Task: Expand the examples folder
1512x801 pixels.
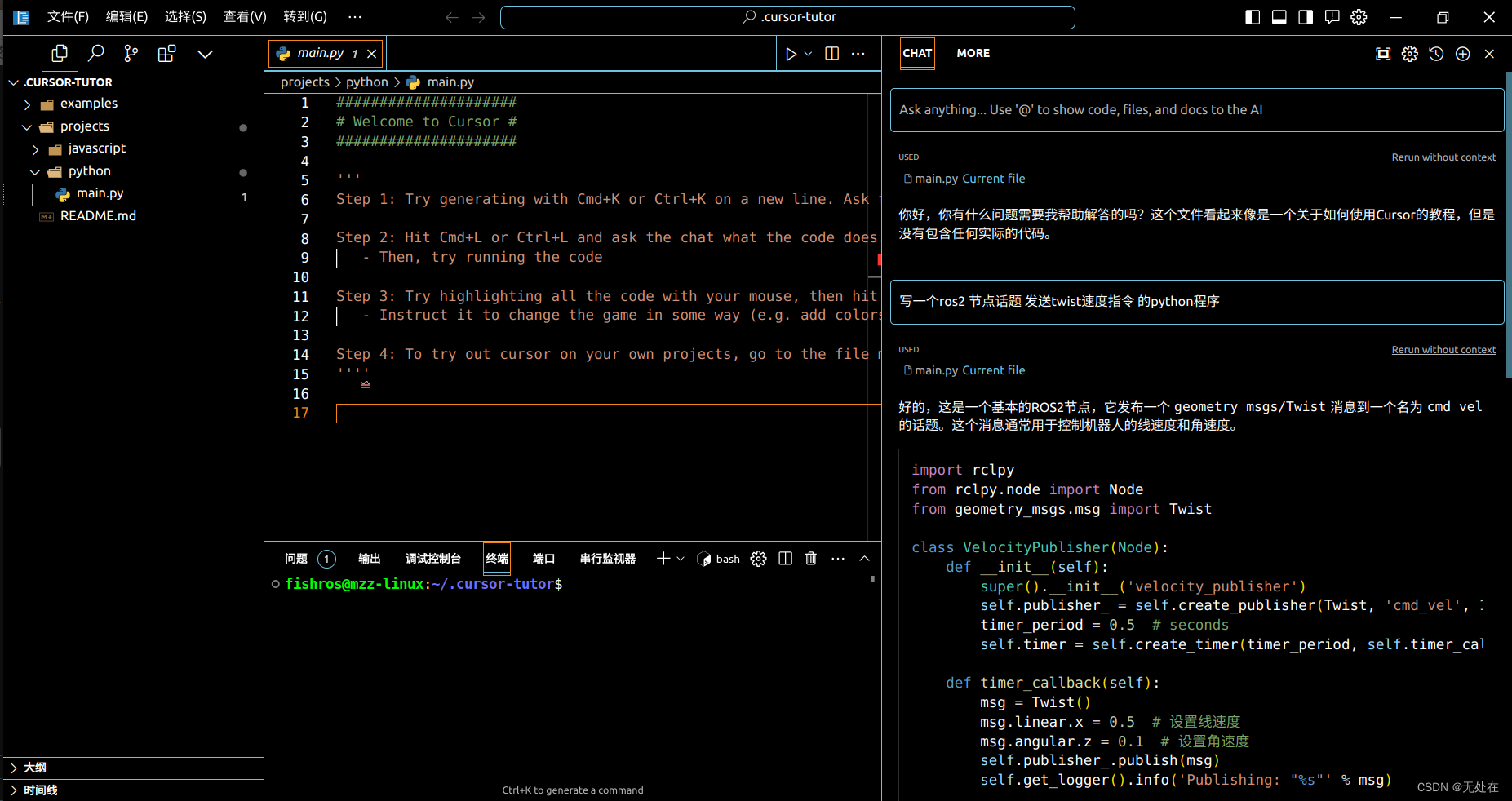Action: (x=134, y=104)
